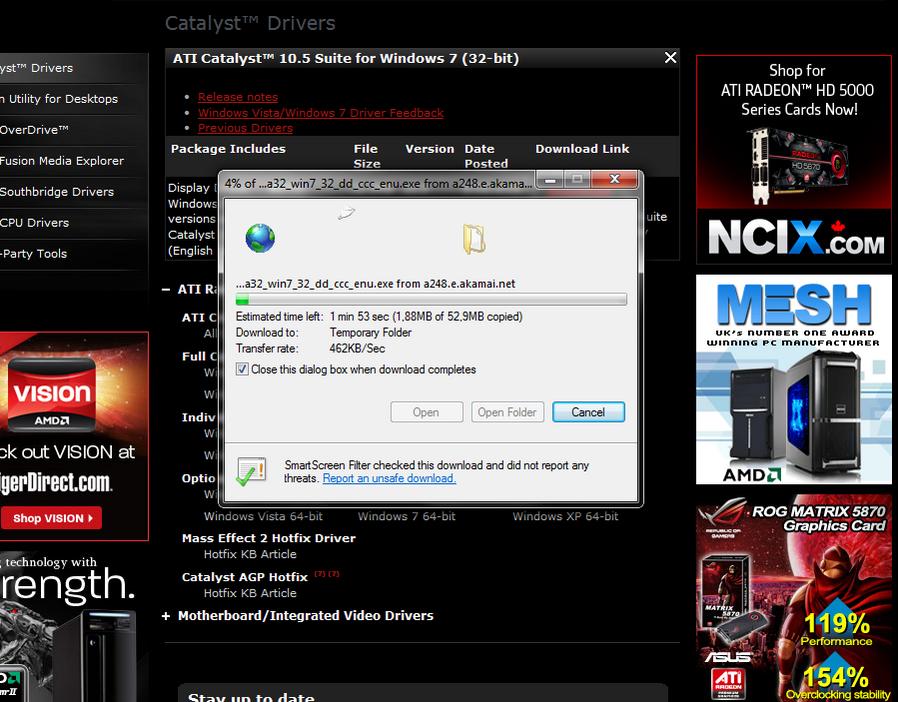Click the Catalyst AGP Hotfix heading
This screenshot has width=898, height=702.
pyautogui.click(x=245, y=577)
